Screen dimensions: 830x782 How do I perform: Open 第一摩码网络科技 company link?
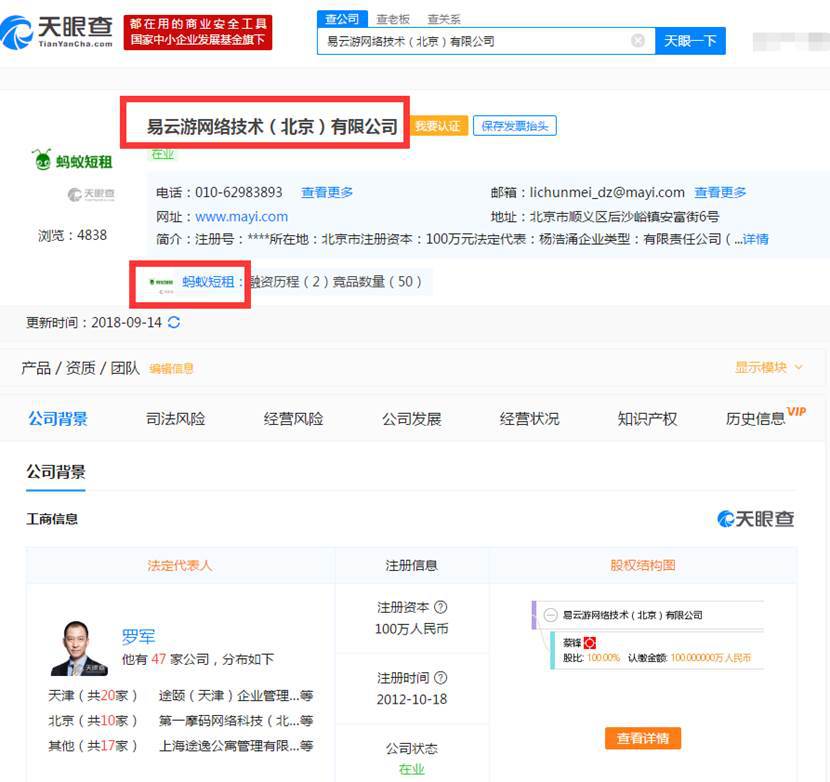[x=236, y=721]
